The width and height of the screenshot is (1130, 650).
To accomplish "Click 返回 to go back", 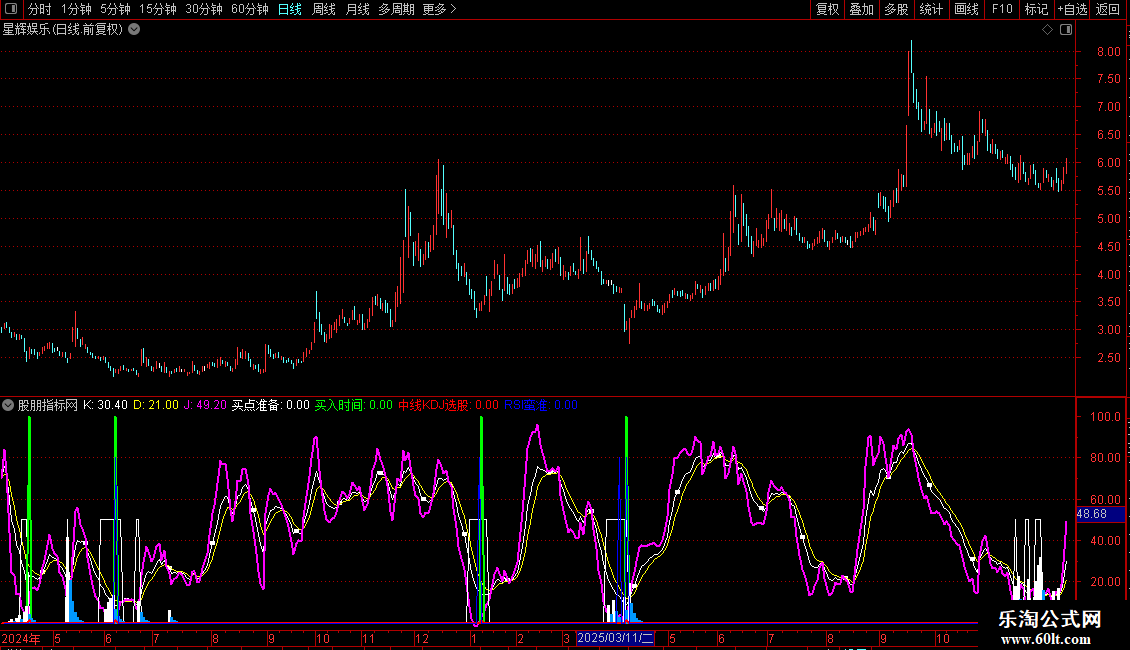I will (x=1108, y=9).
